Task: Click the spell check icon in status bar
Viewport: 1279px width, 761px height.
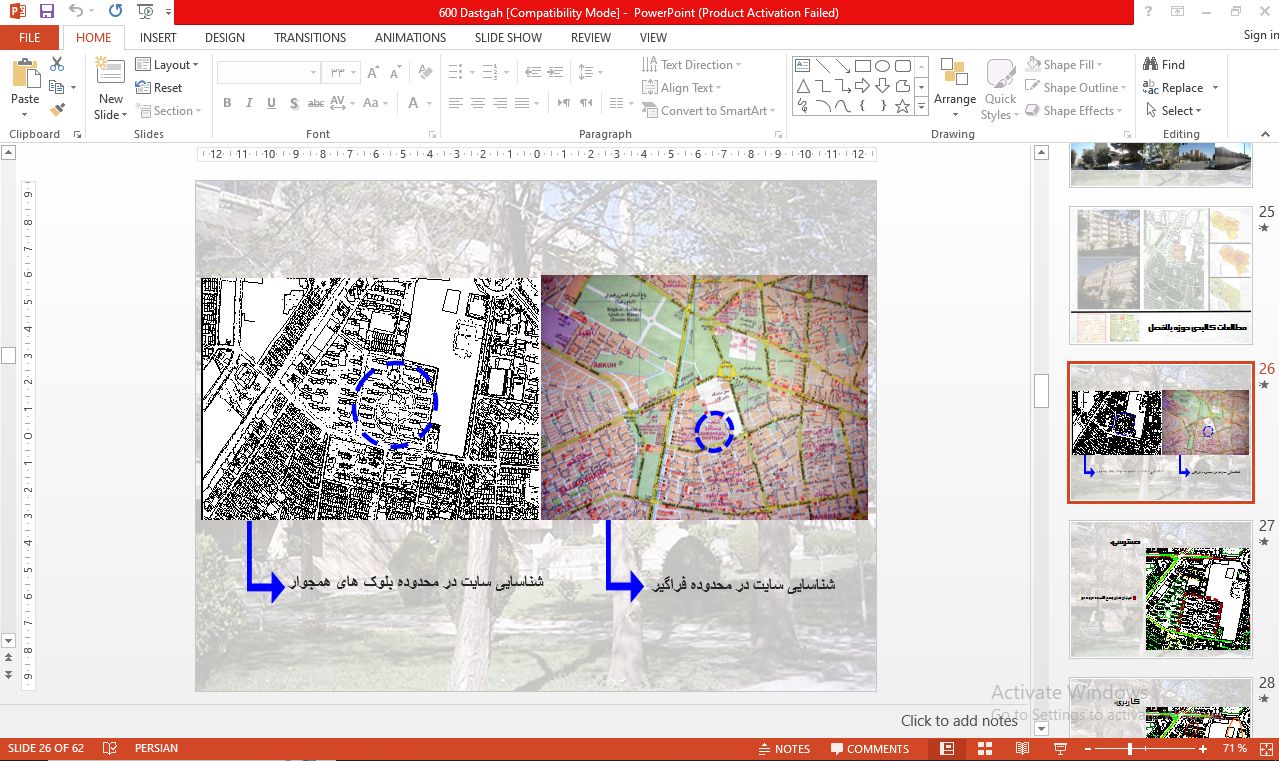Action: pyautogui.click(x=110, y=749)
